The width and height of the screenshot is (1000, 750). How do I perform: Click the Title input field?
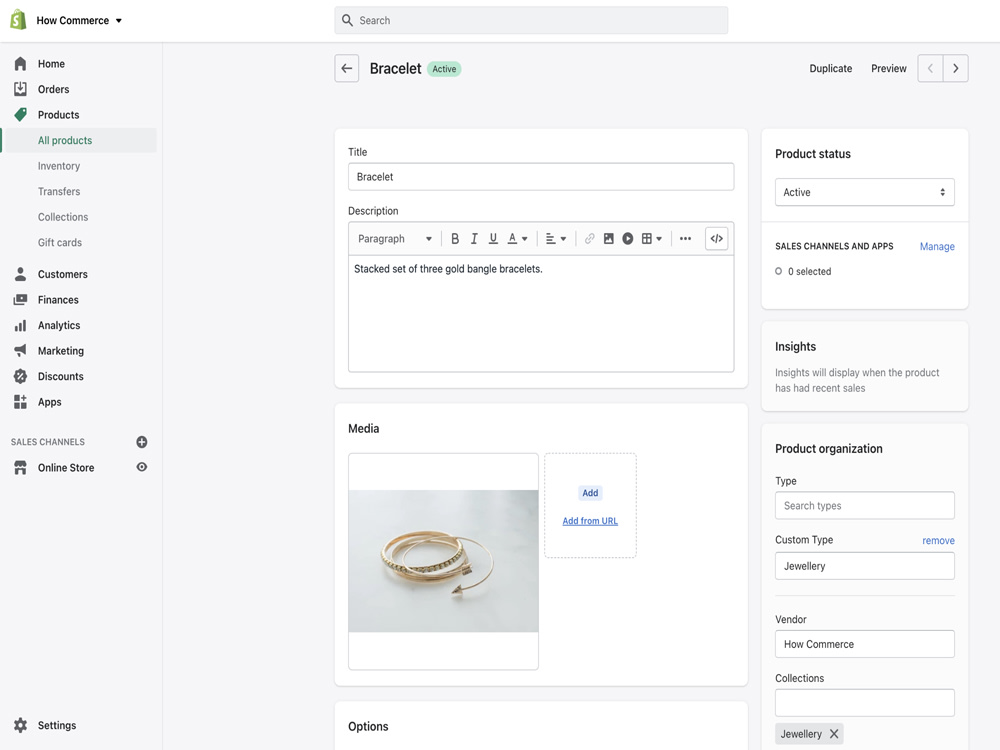click(541, 177)
